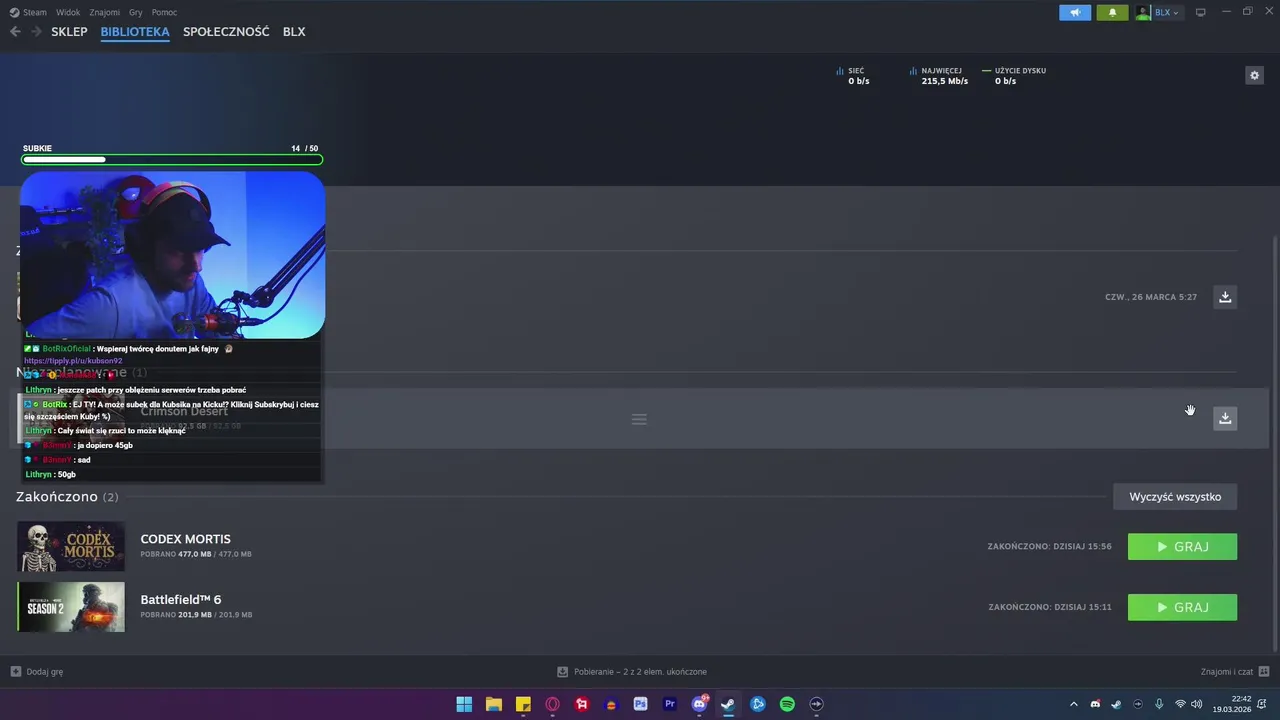1280x720 pixels.
Task: Switch to the SPOŁECZNOŚĆ tab
Action: [x=226, y=32]
